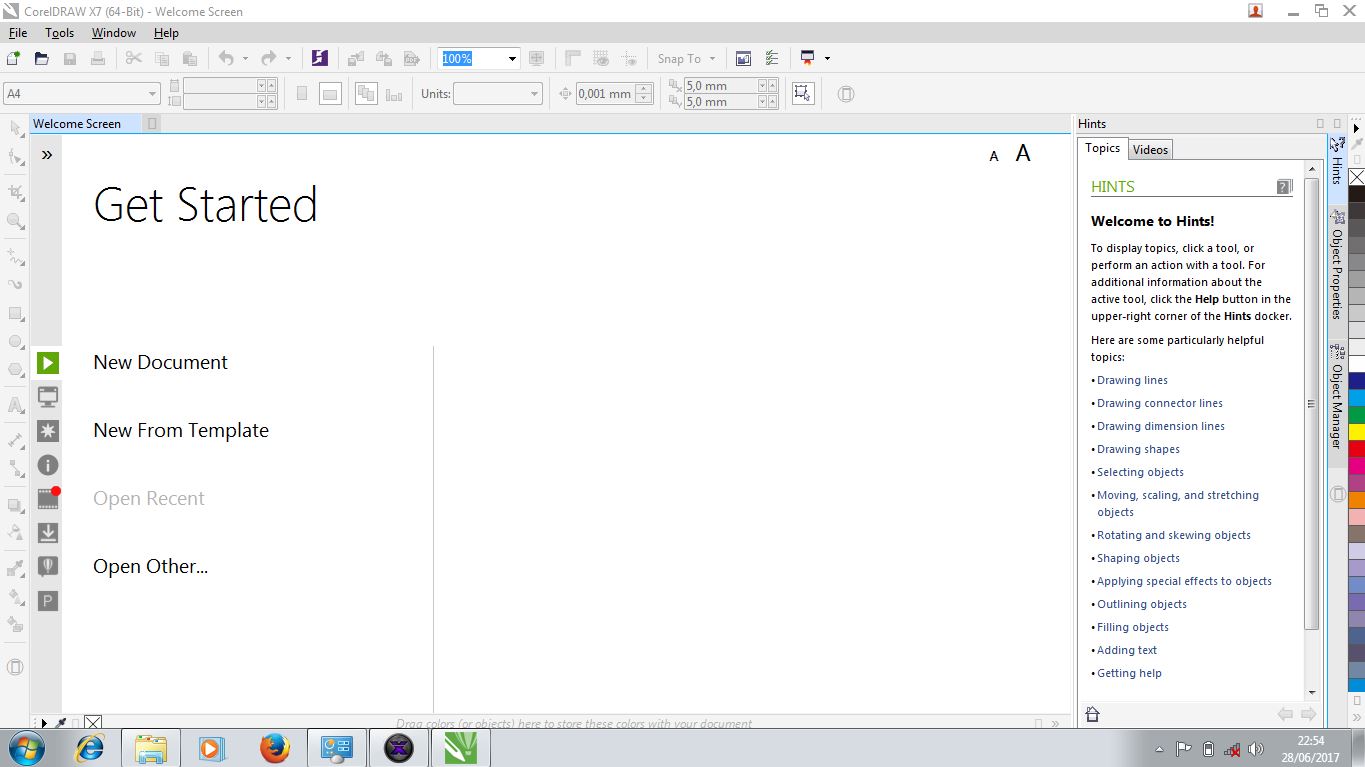
Task: Open the Adding text hint topic
Action: 1127,650
